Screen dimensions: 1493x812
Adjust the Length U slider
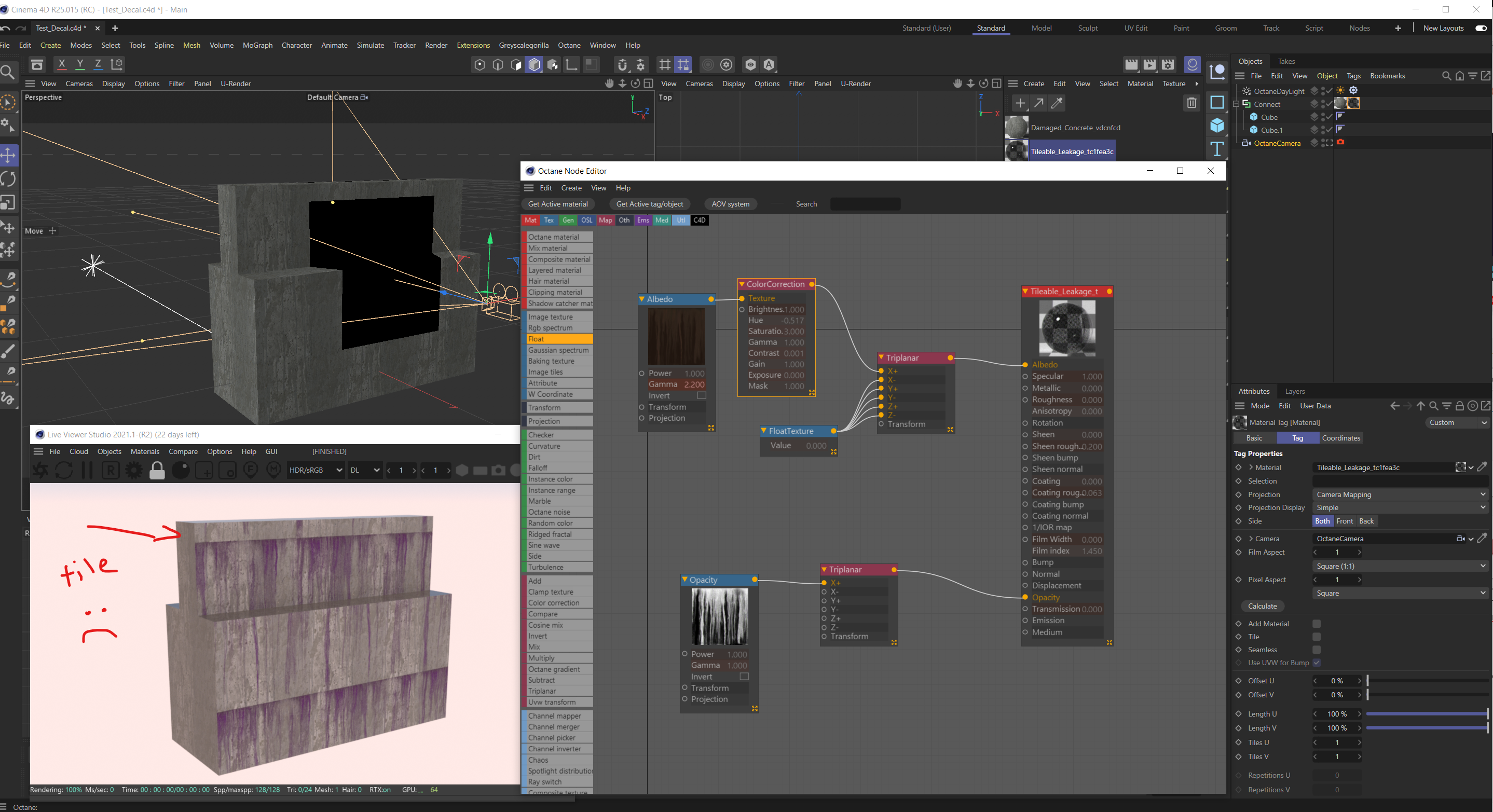click(1427, 714)
